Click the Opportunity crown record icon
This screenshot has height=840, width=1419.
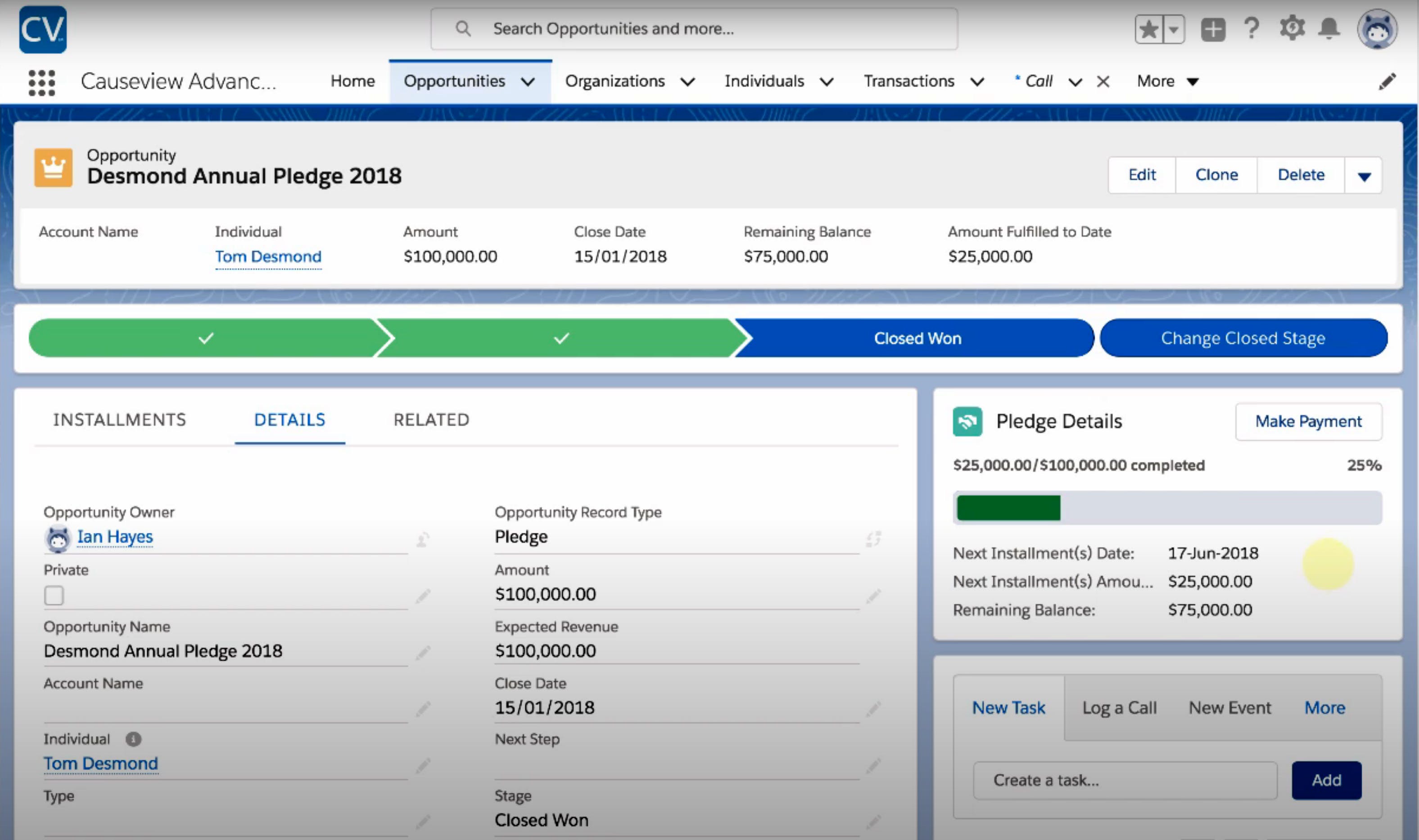[x=53, y=167]
